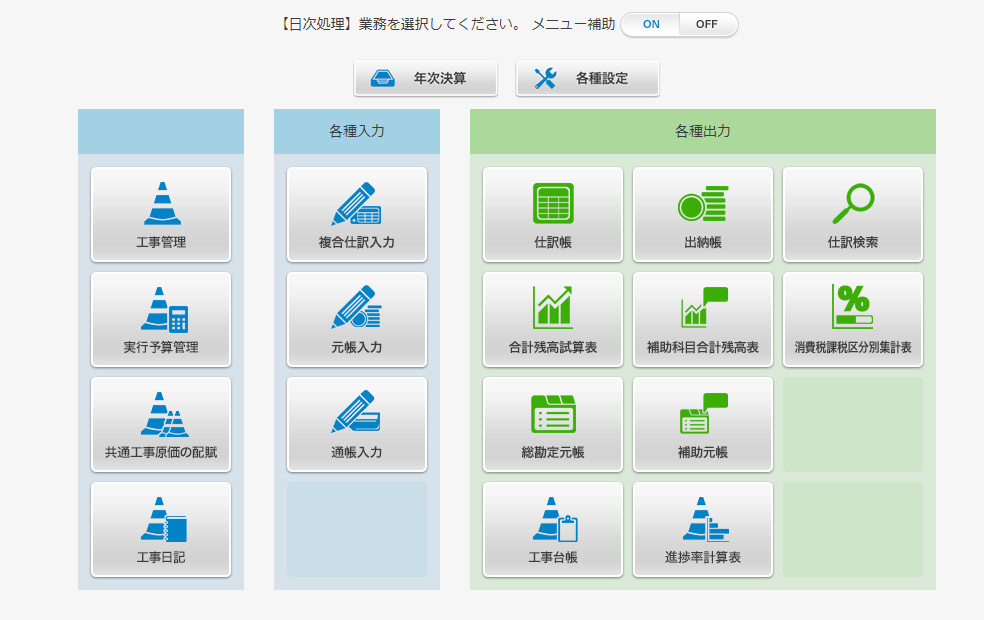Image resolution: width=984 pixels, height=620 pixels.
Task: Switch menu assist to OFF
Action: (707, 24)
